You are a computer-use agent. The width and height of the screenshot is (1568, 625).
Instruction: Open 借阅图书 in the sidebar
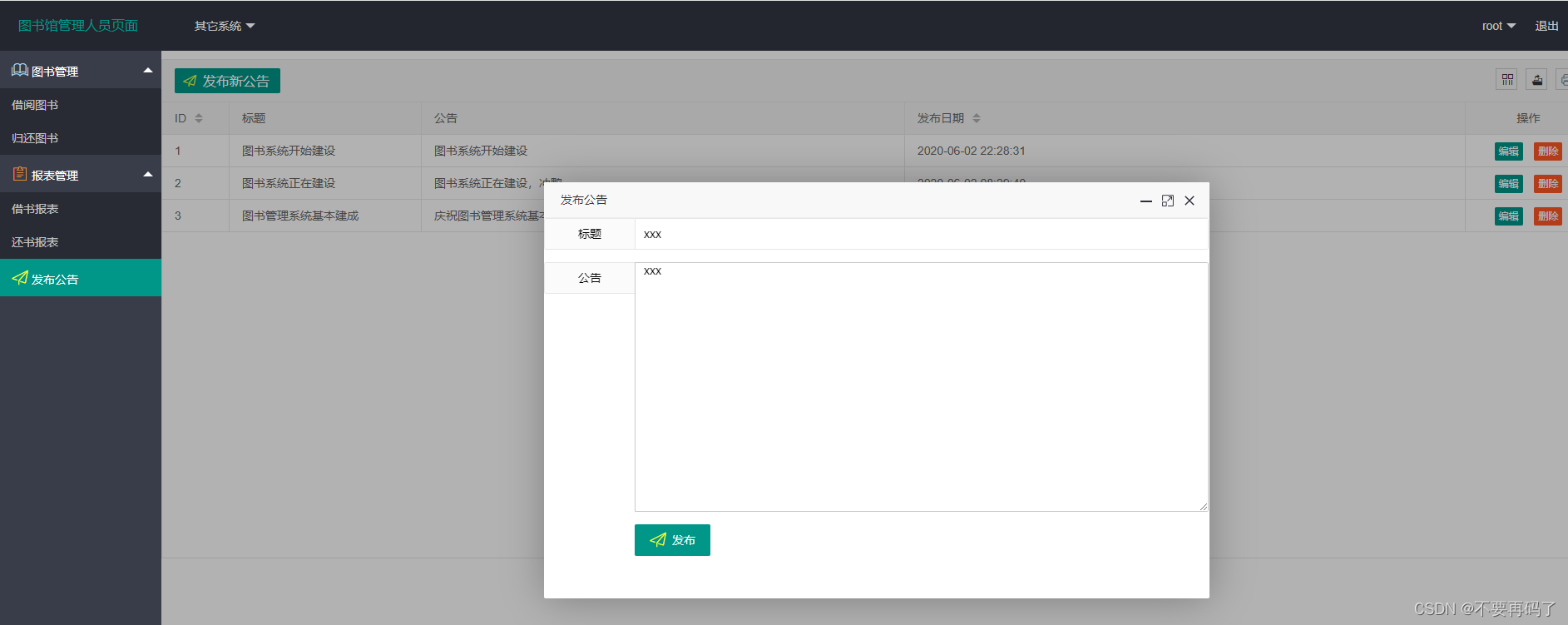[81, 105]
